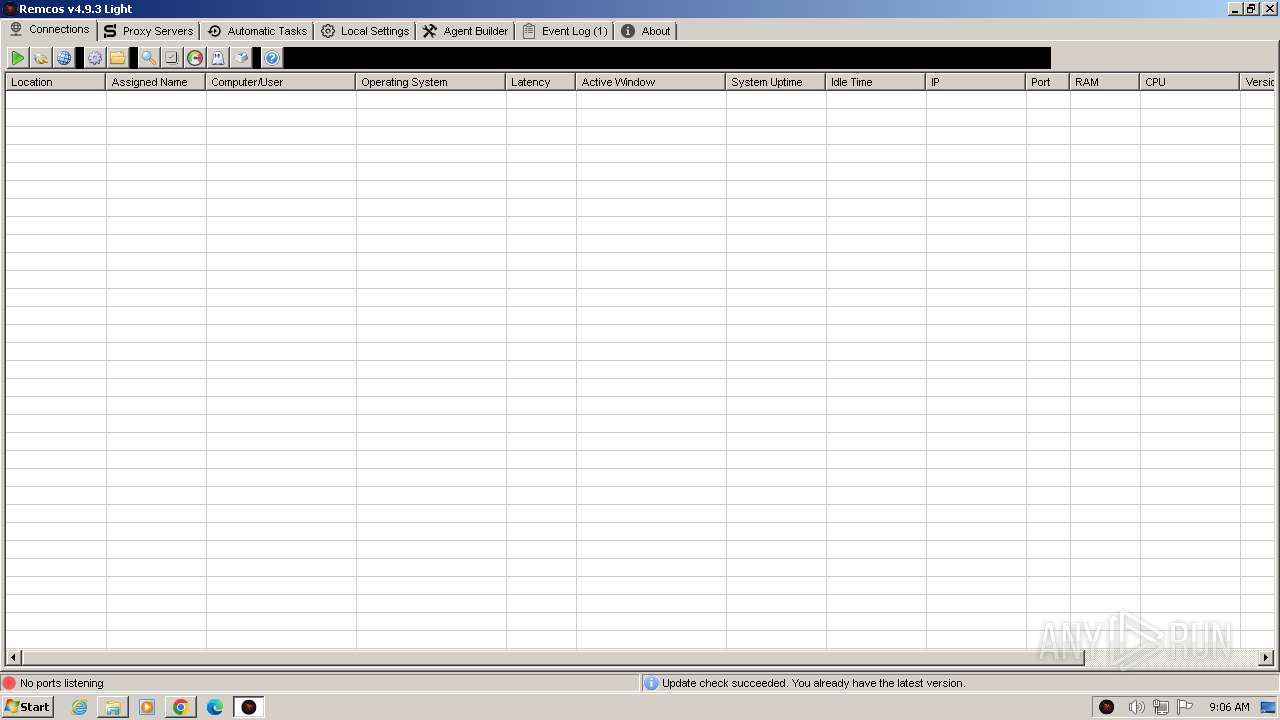The image size is (1280, 720).
Task: Click the horizontal scrollbar left arrow
Action: point(13,657)
